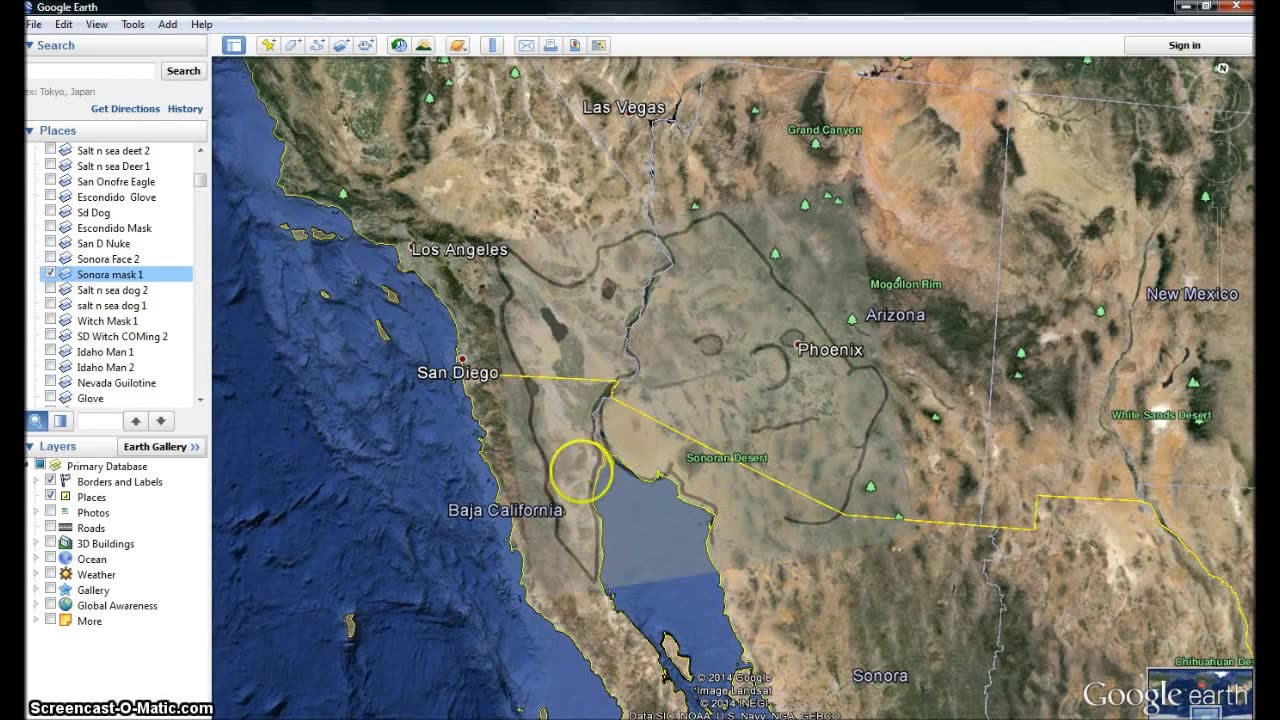Email the current view

click(x=526, y=45)
